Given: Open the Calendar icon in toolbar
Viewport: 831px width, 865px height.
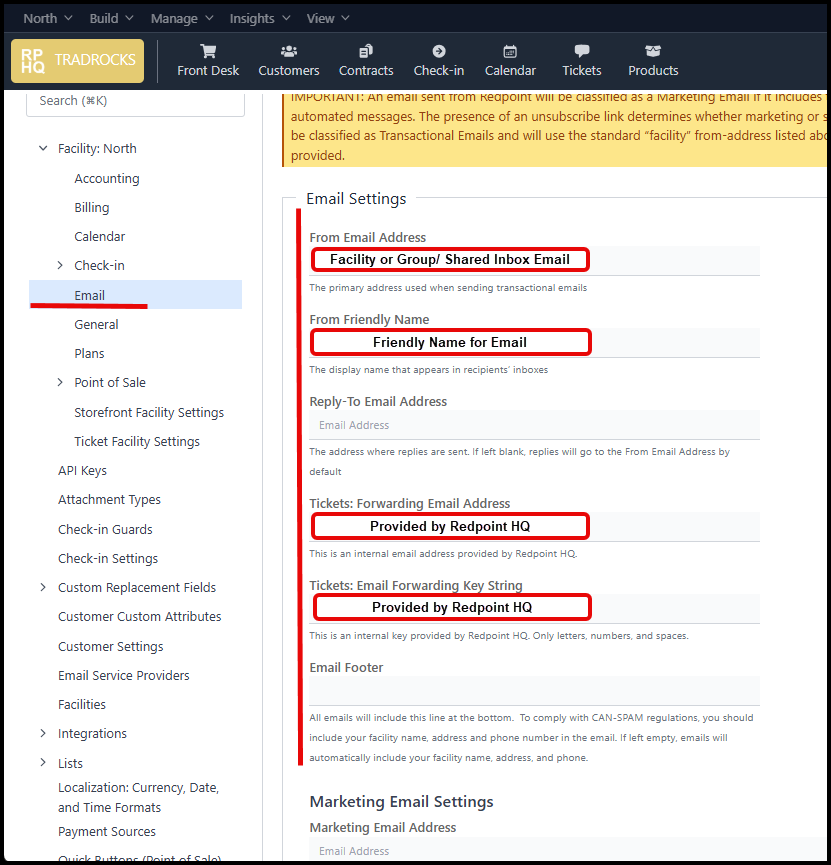Looking at the screenshot, I should click(510, 52).
